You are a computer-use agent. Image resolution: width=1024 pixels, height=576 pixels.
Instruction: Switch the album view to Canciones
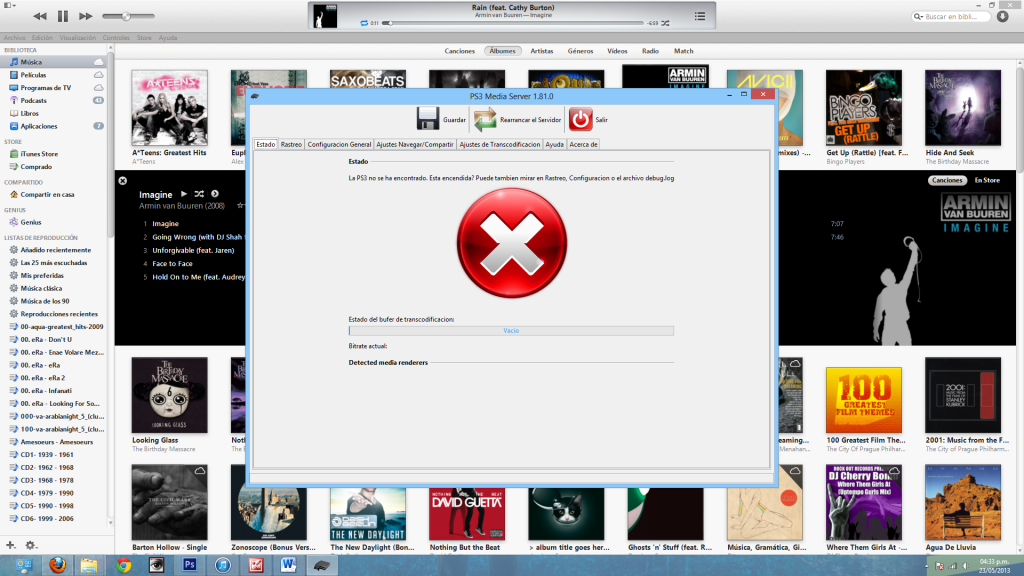pyautogui.click(x=947, y=180)
